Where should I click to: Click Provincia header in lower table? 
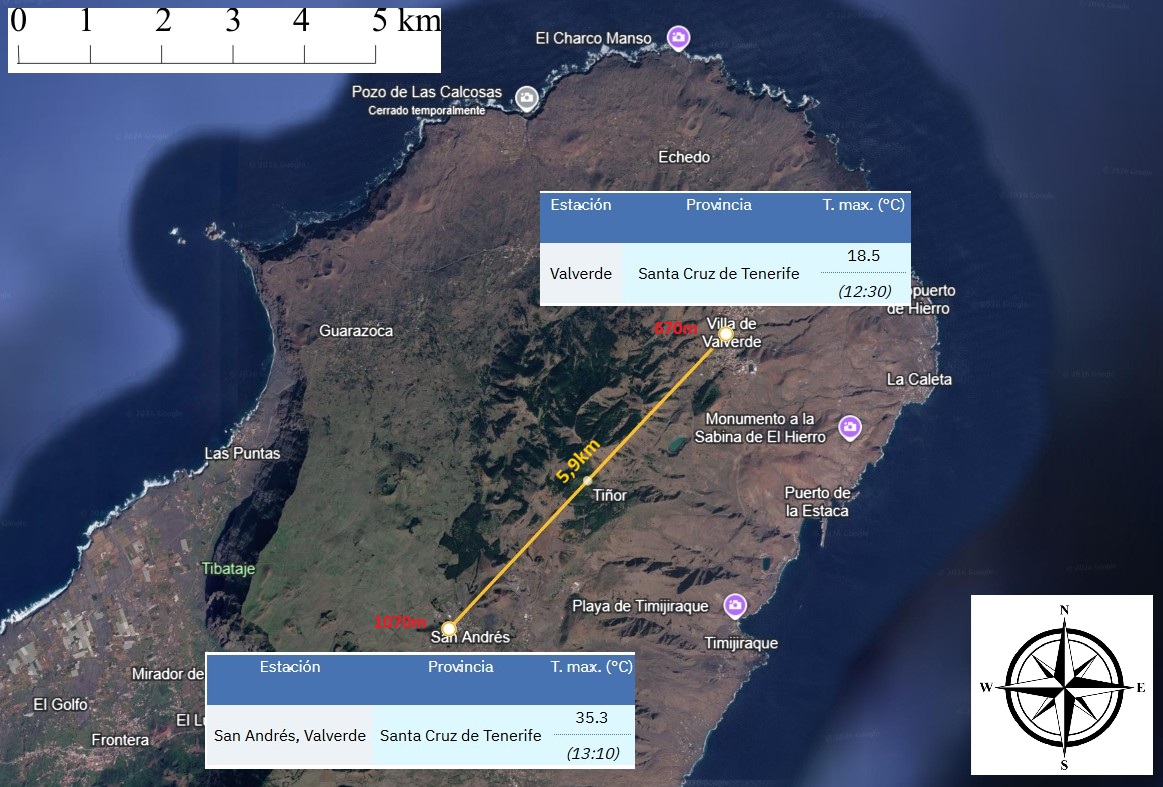click(x=461, y=667)
